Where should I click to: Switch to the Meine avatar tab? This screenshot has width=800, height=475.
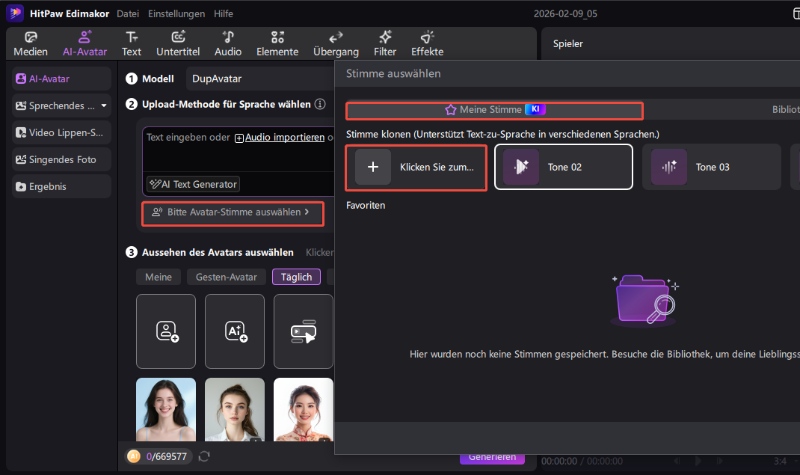pyautogui.click(x=158, y=277)
